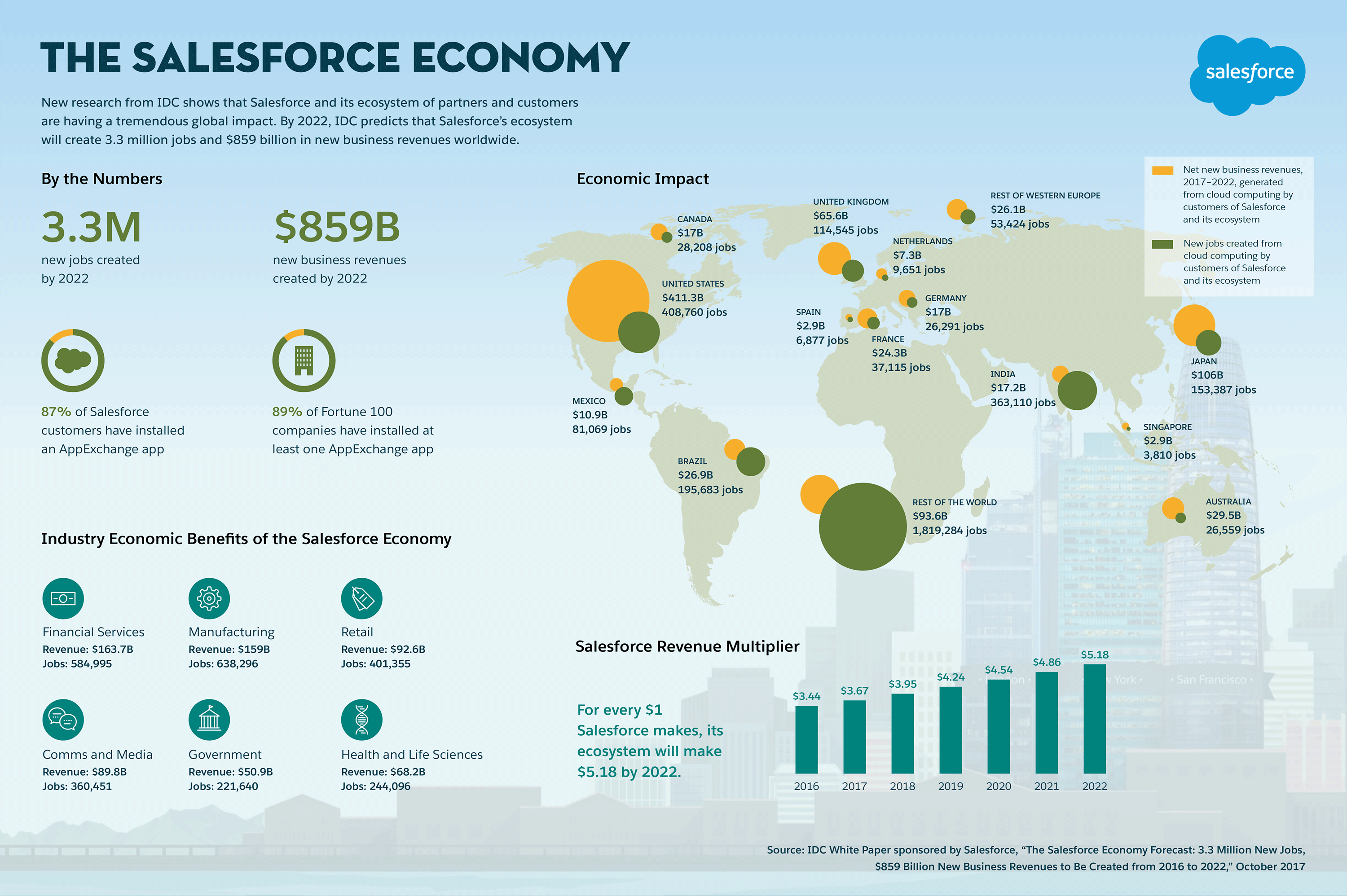
Task: Click the 'Salesforce Revenue Multiplier' heading
Action: coord(687,646)
